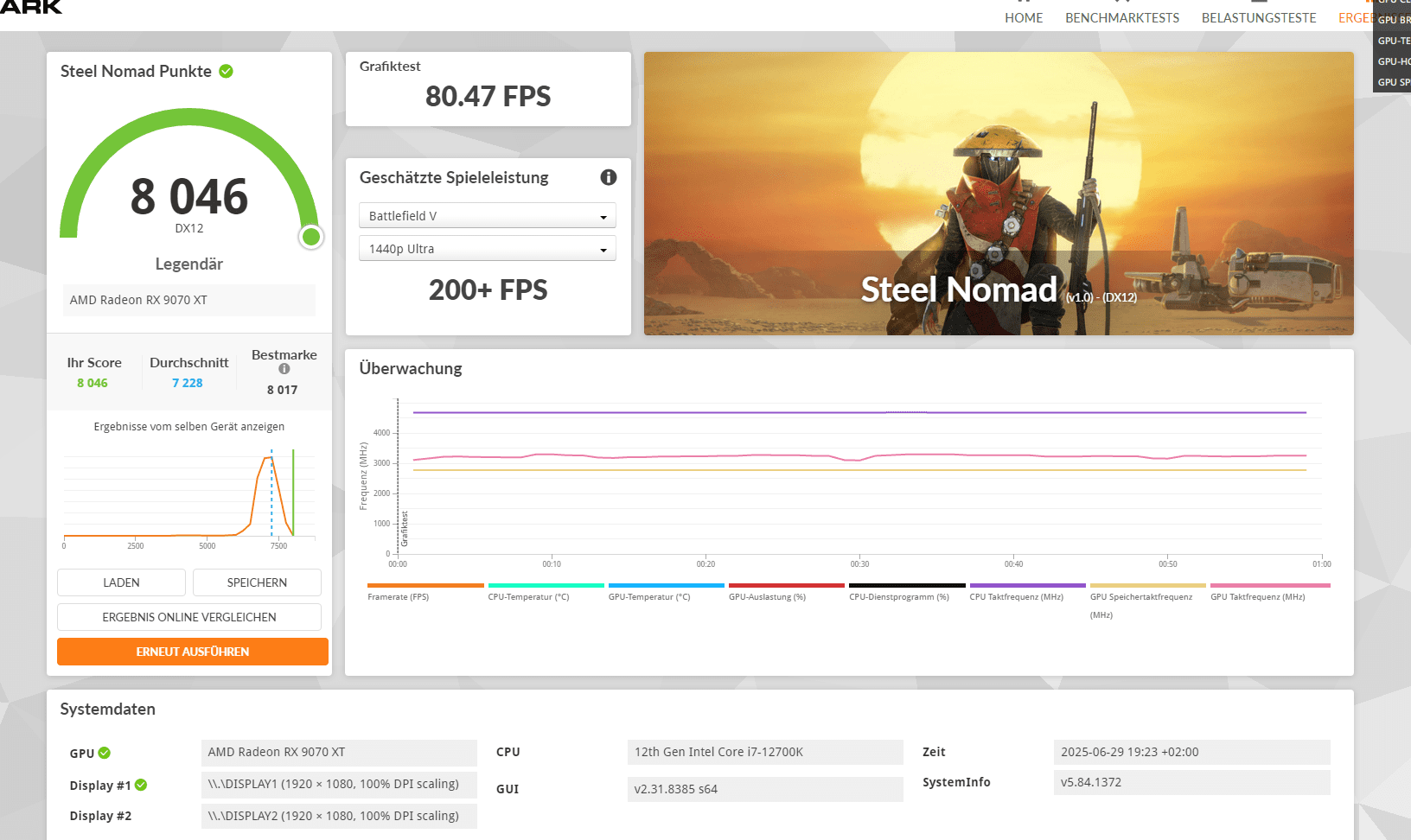The width and height of the screenshot is (1411, 840).
Task: Click \\.\DISPLAY1 resolution field
Action: (339, 785)
